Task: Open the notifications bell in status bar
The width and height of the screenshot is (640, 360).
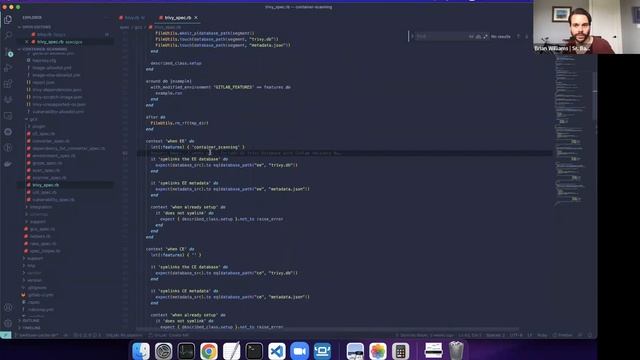Action: coord(590,335)
